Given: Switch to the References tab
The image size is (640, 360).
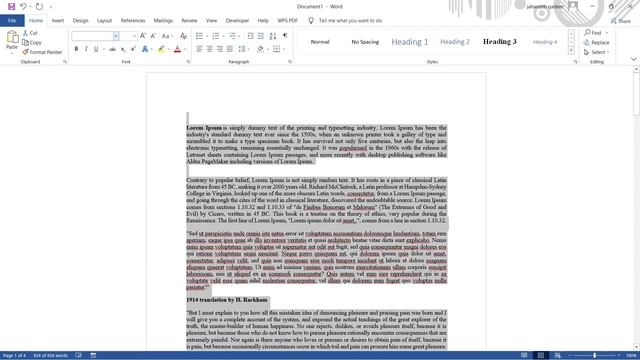Looking at the screenshot, I should click(133, 20).
